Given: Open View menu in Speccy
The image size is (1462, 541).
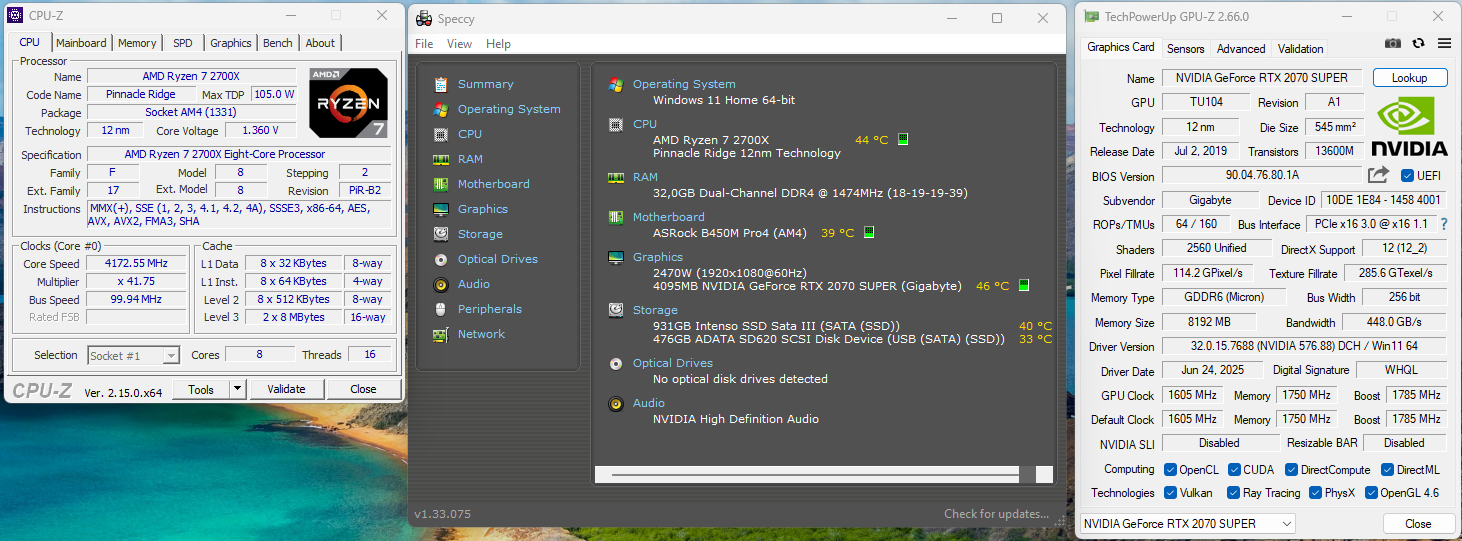Looking at the screenshot, I should tap(460, 44).
